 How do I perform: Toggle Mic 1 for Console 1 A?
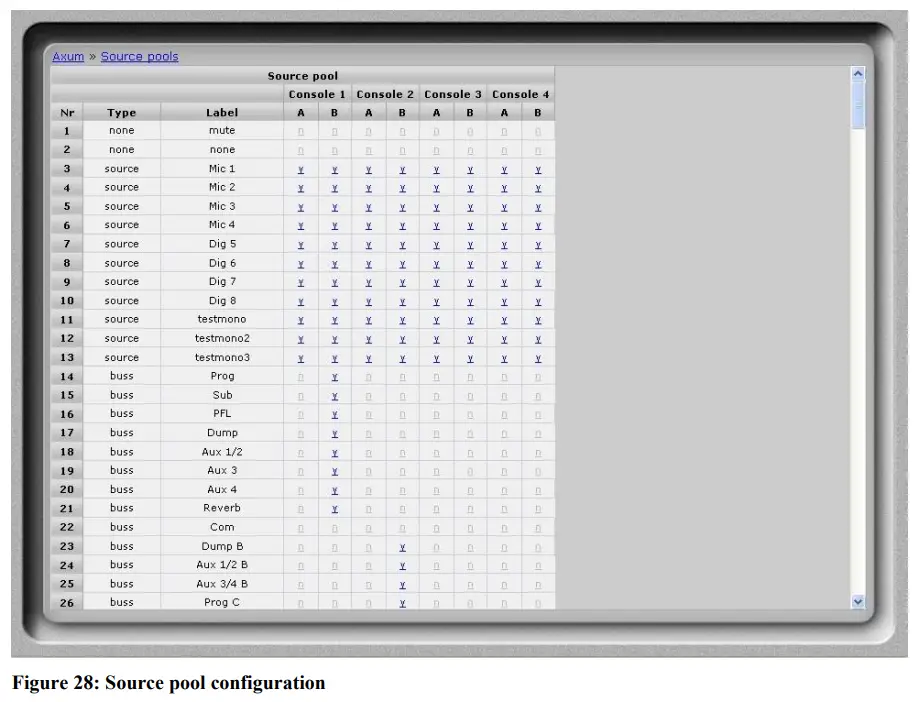point(301,170)
